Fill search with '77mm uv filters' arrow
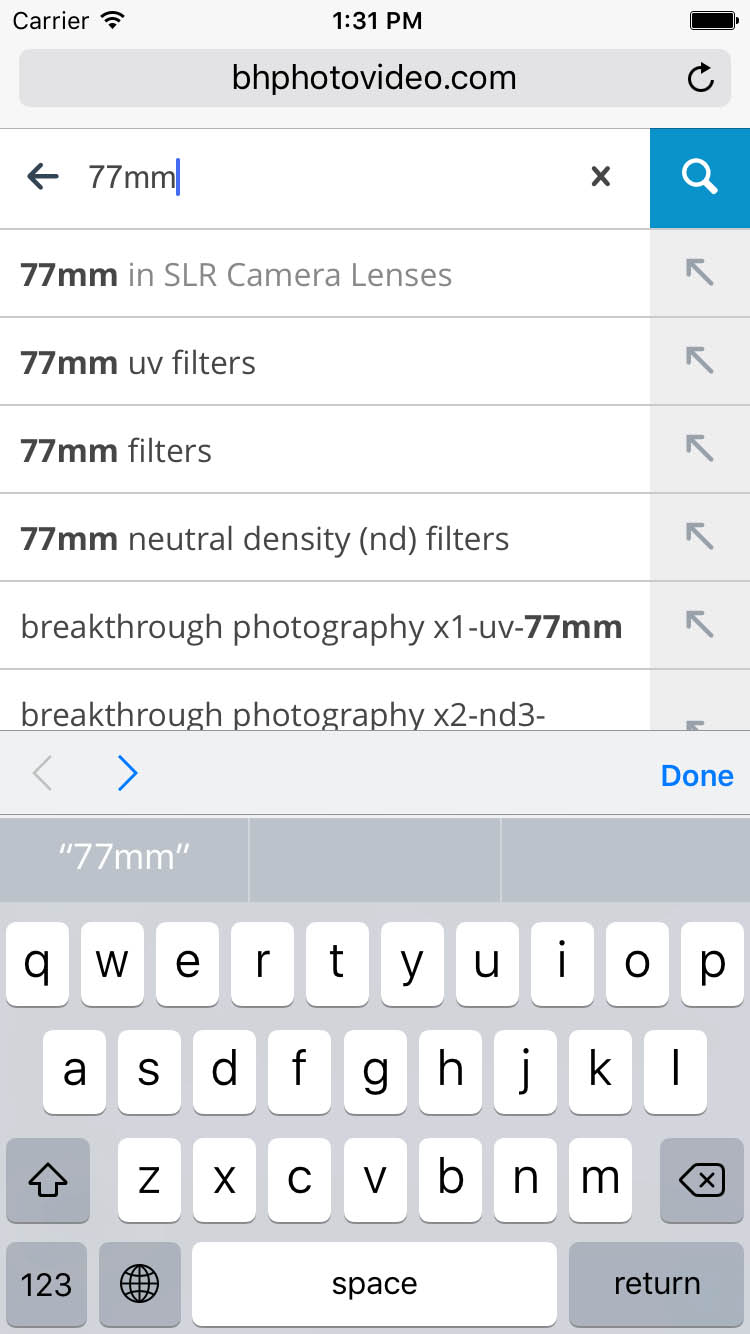This screenshot has height=1334, width=750. [700, 361]
